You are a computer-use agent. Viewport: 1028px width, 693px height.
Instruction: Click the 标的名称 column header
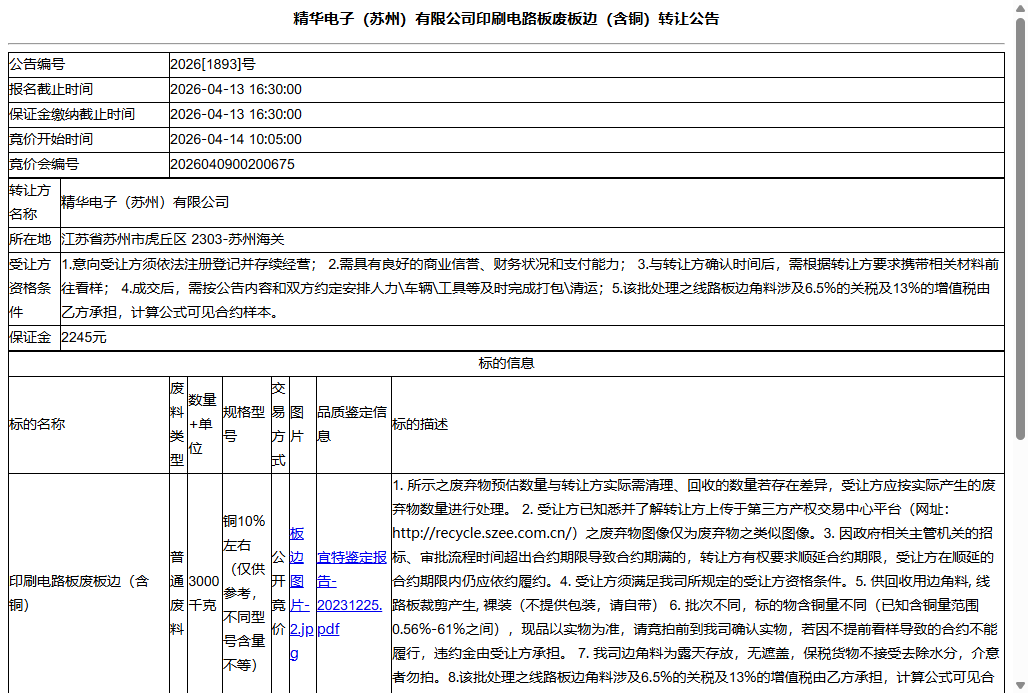pos(89,425)
